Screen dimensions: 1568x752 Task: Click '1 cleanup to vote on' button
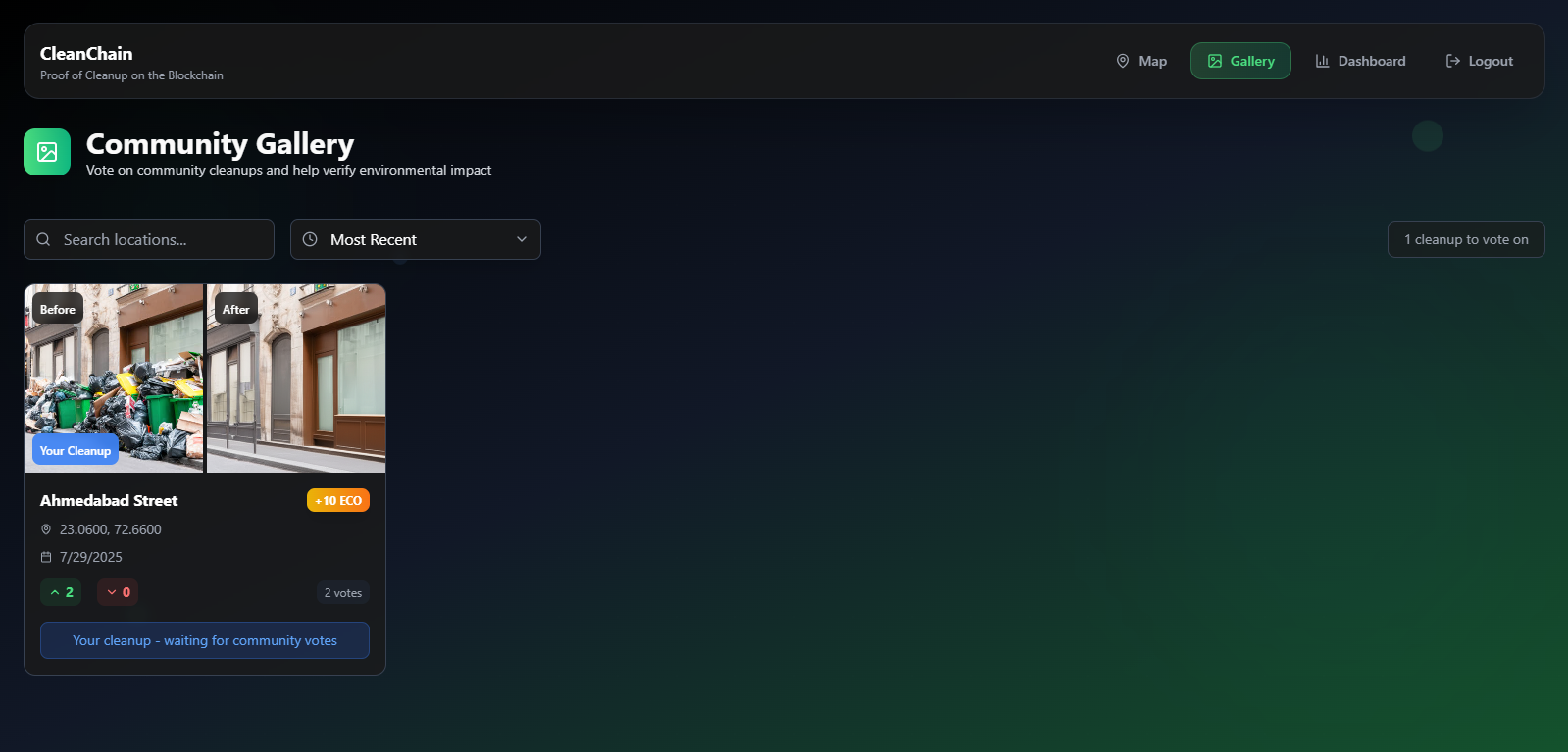pyautogui.click(x=1466, y=239)
